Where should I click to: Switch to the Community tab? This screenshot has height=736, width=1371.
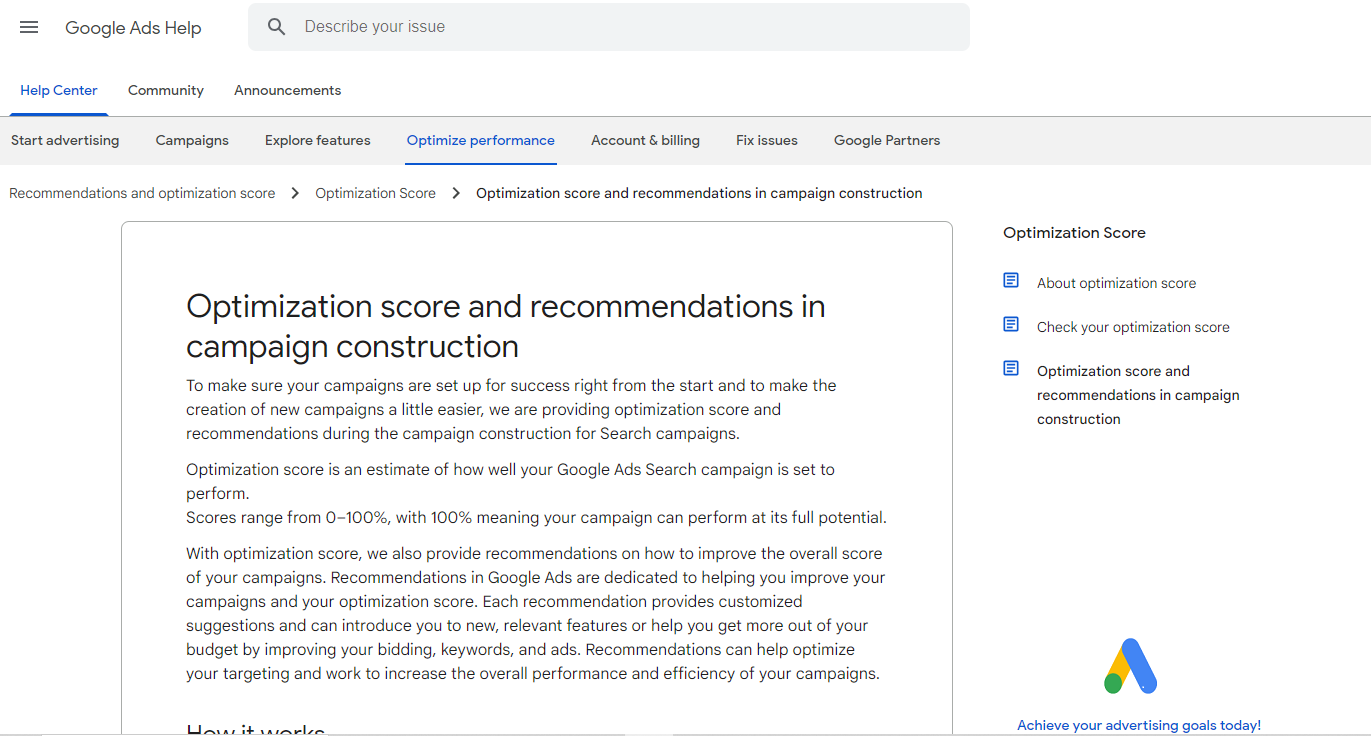coord(166,91)
